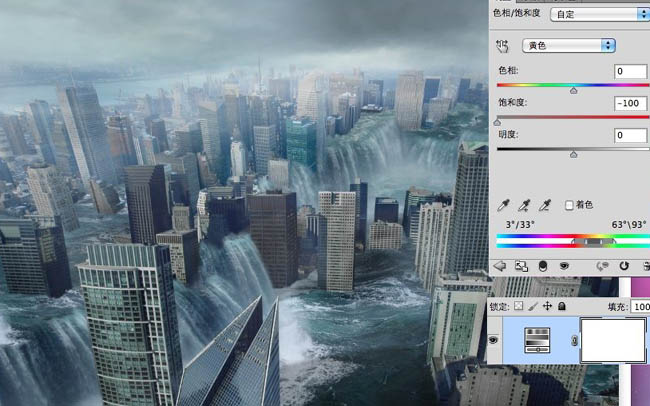The height and width of the screenshot is (406, 650).
Task: Toggle adjustment visibility eye in panel footer
Action: click(x=565, y=266)
